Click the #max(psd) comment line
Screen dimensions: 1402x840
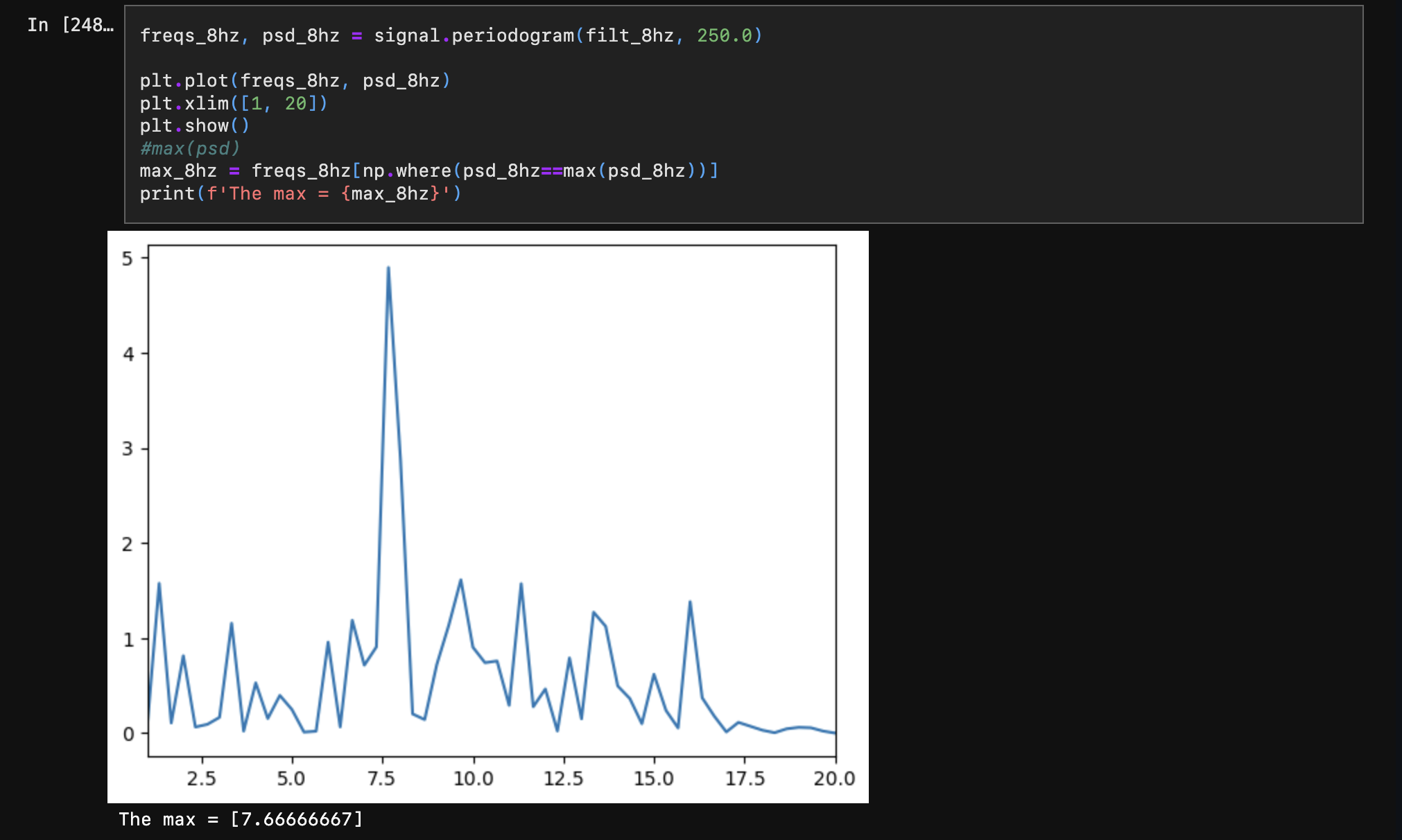(189, 148)
